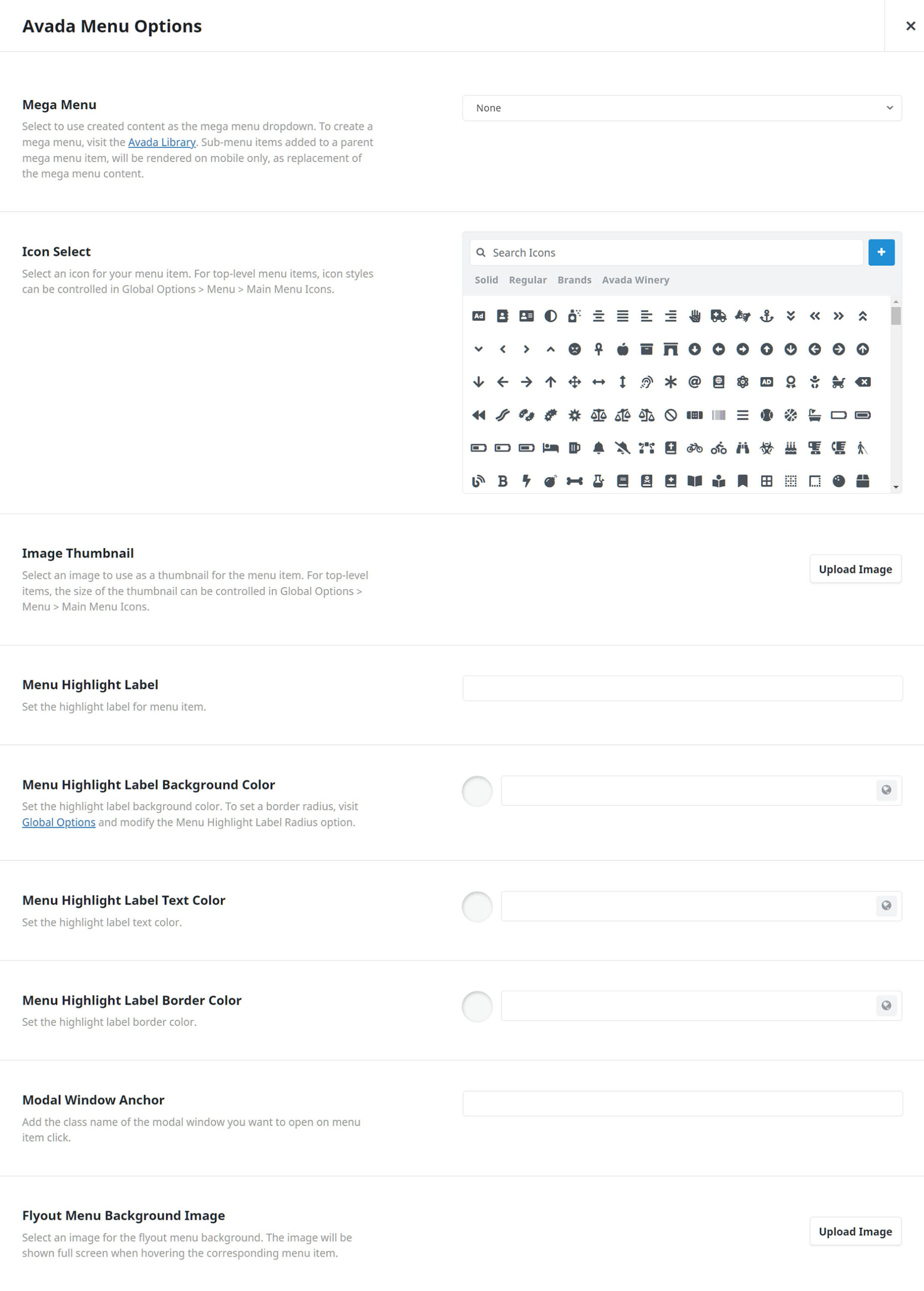Pick the biohazard icon
The image size is (924, 1291).
coord(766,448)
